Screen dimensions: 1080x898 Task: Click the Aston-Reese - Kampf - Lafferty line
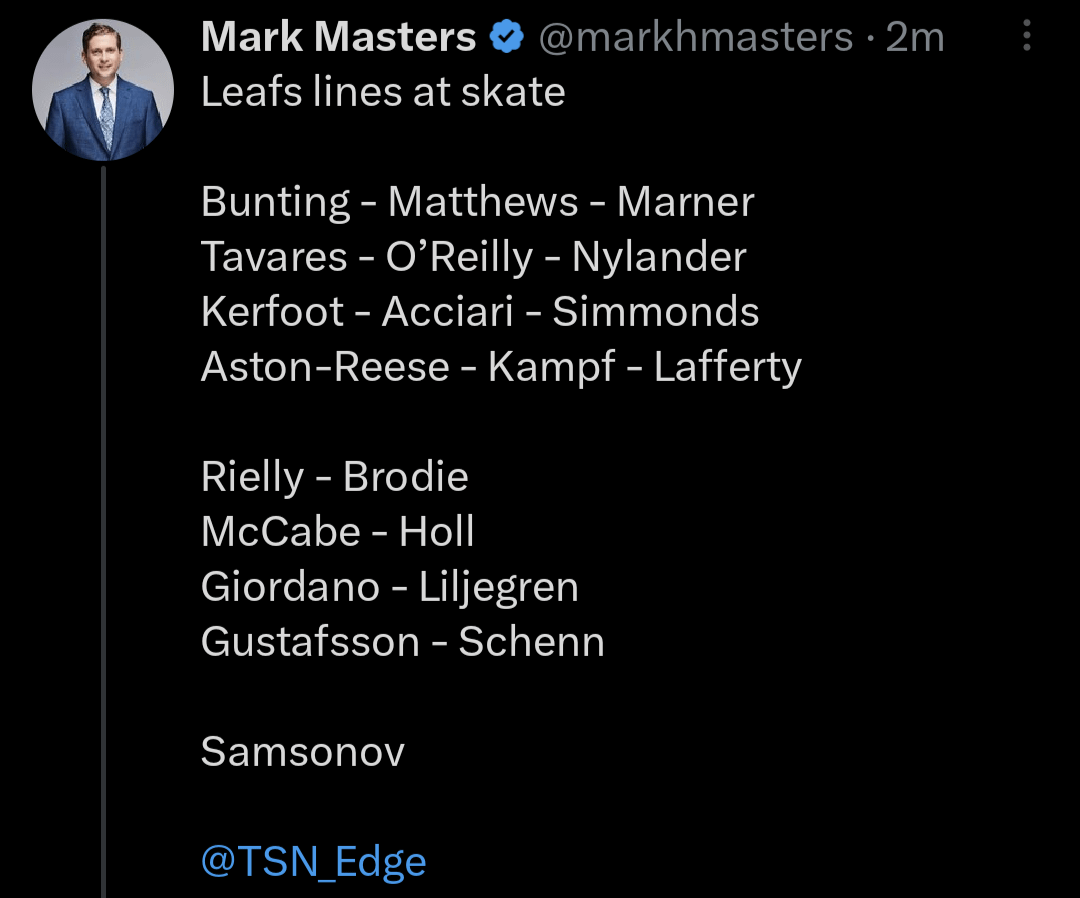(x=501, y=367)
